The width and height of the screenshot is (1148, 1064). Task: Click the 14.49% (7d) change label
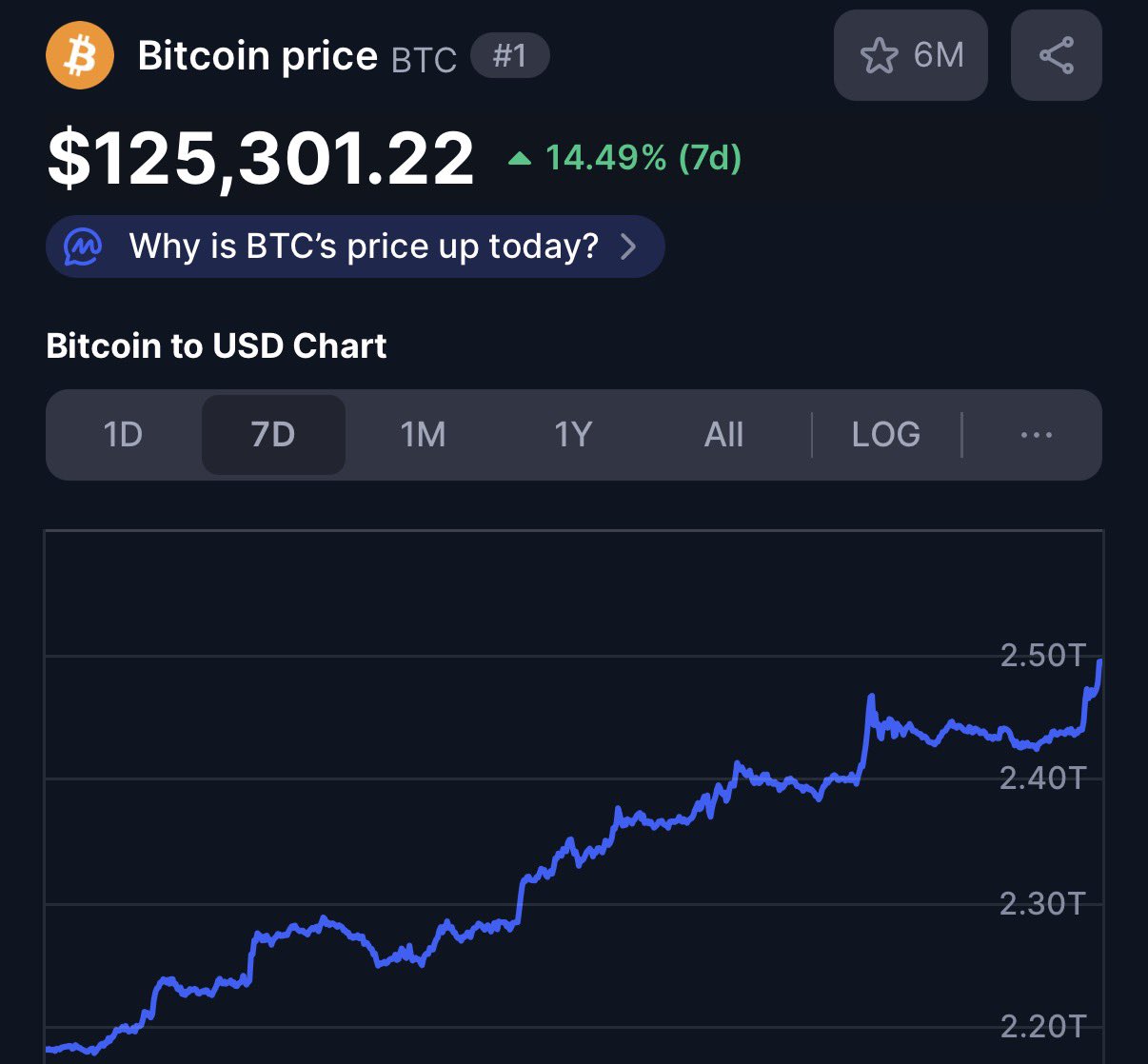tap(643, 158)
